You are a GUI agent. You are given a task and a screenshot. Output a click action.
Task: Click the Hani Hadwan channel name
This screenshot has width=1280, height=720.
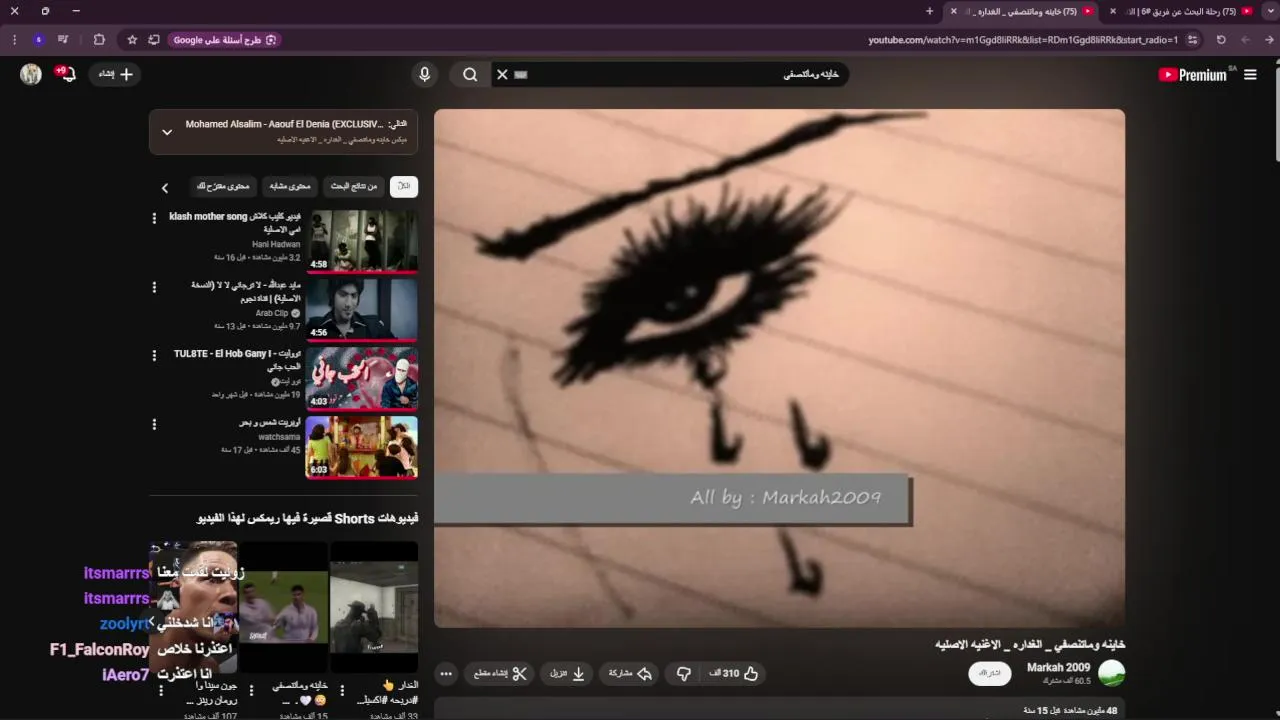coord(276,244)
